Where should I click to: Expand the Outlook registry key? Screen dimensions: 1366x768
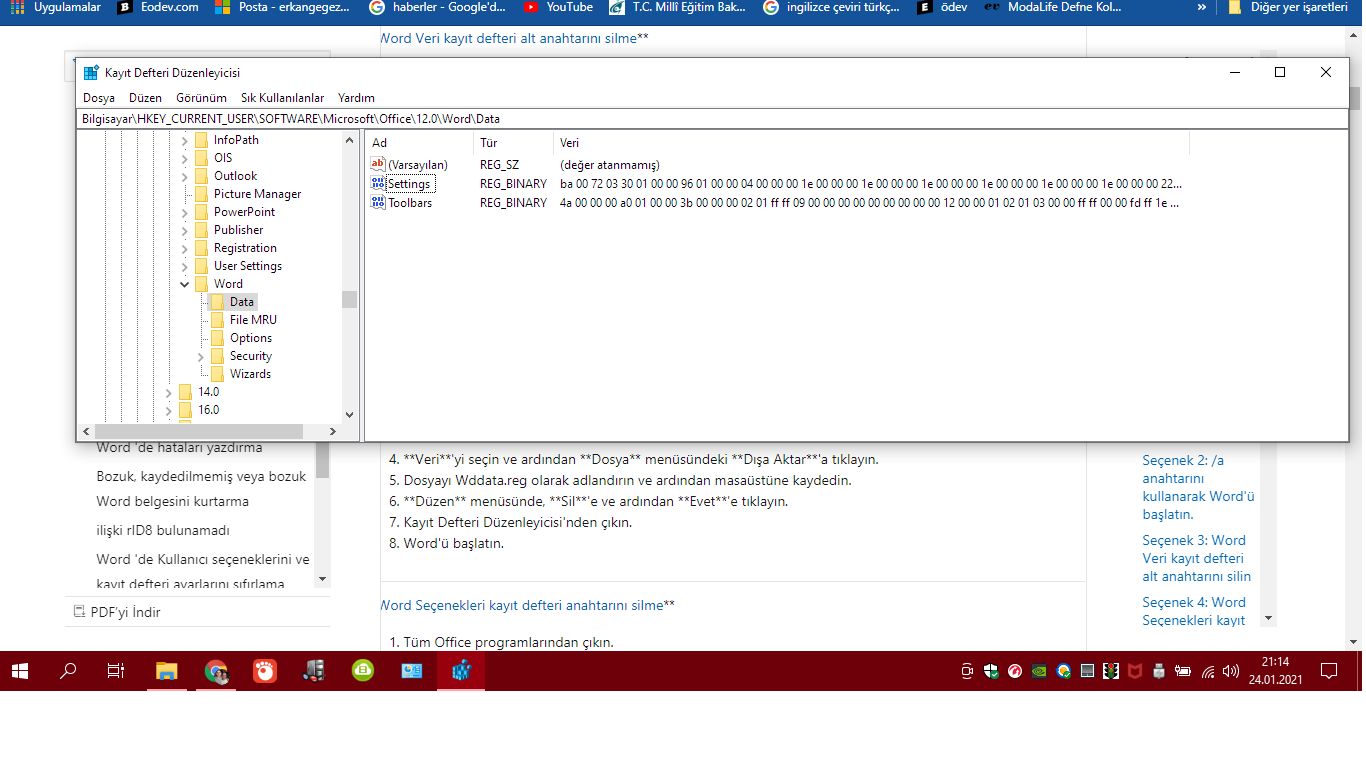tap(185, 176)
